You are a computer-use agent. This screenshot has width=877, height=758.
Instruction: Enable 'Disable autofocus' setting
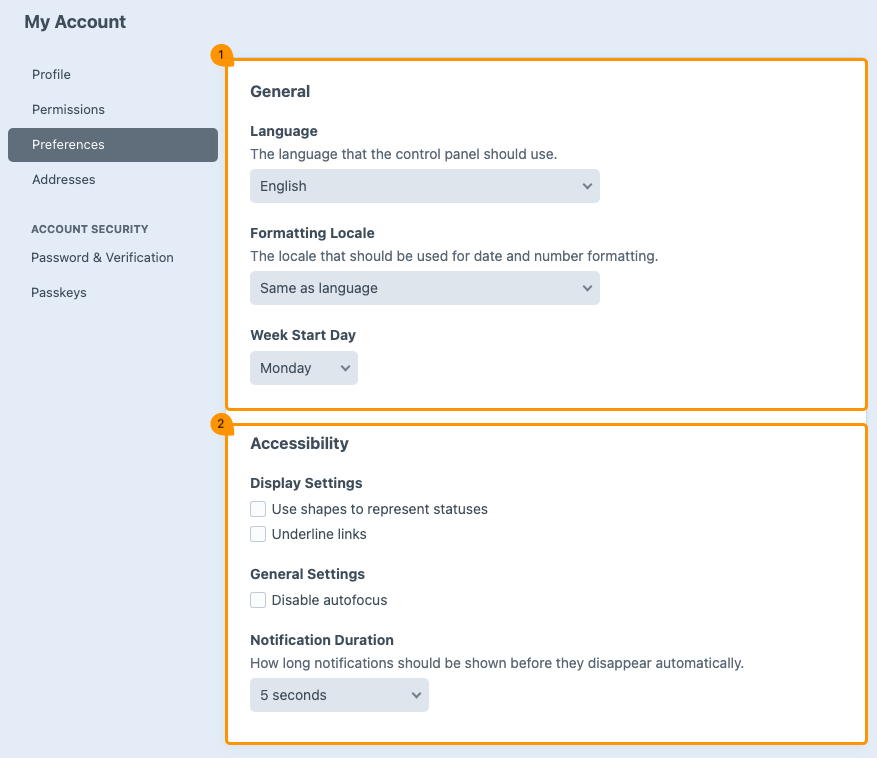(258, 600)
